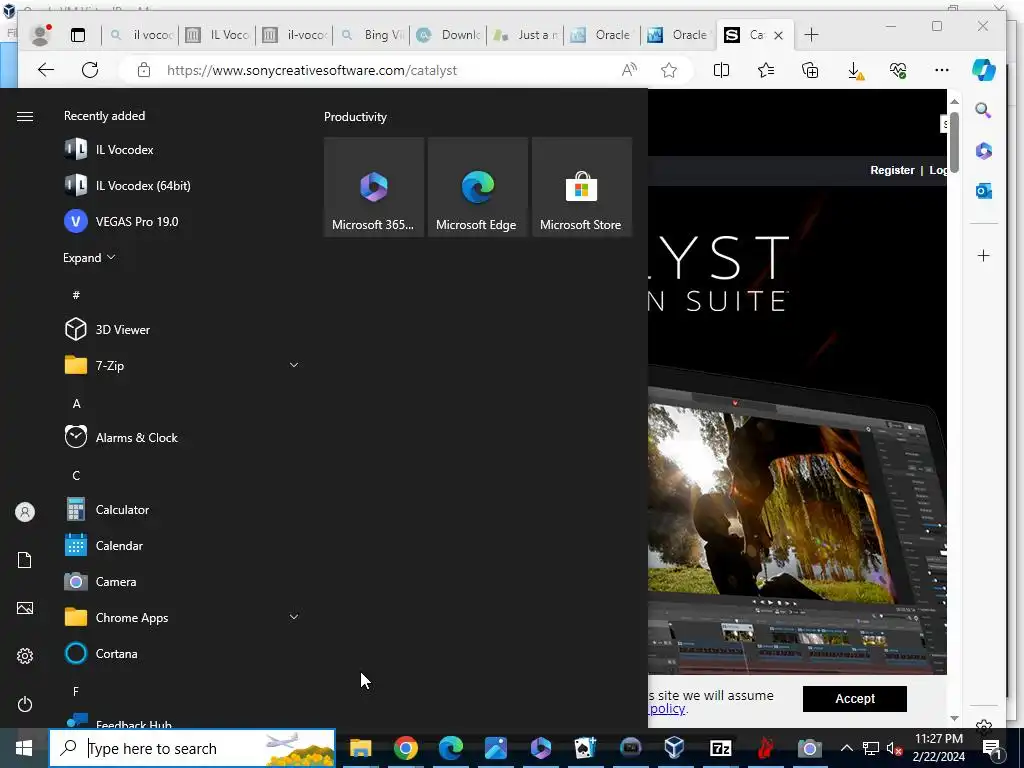Image resolution: width=1024 pixels, height=768 pixels.
Task: Accept the cookie notice
Action: [x=855, y=699]
